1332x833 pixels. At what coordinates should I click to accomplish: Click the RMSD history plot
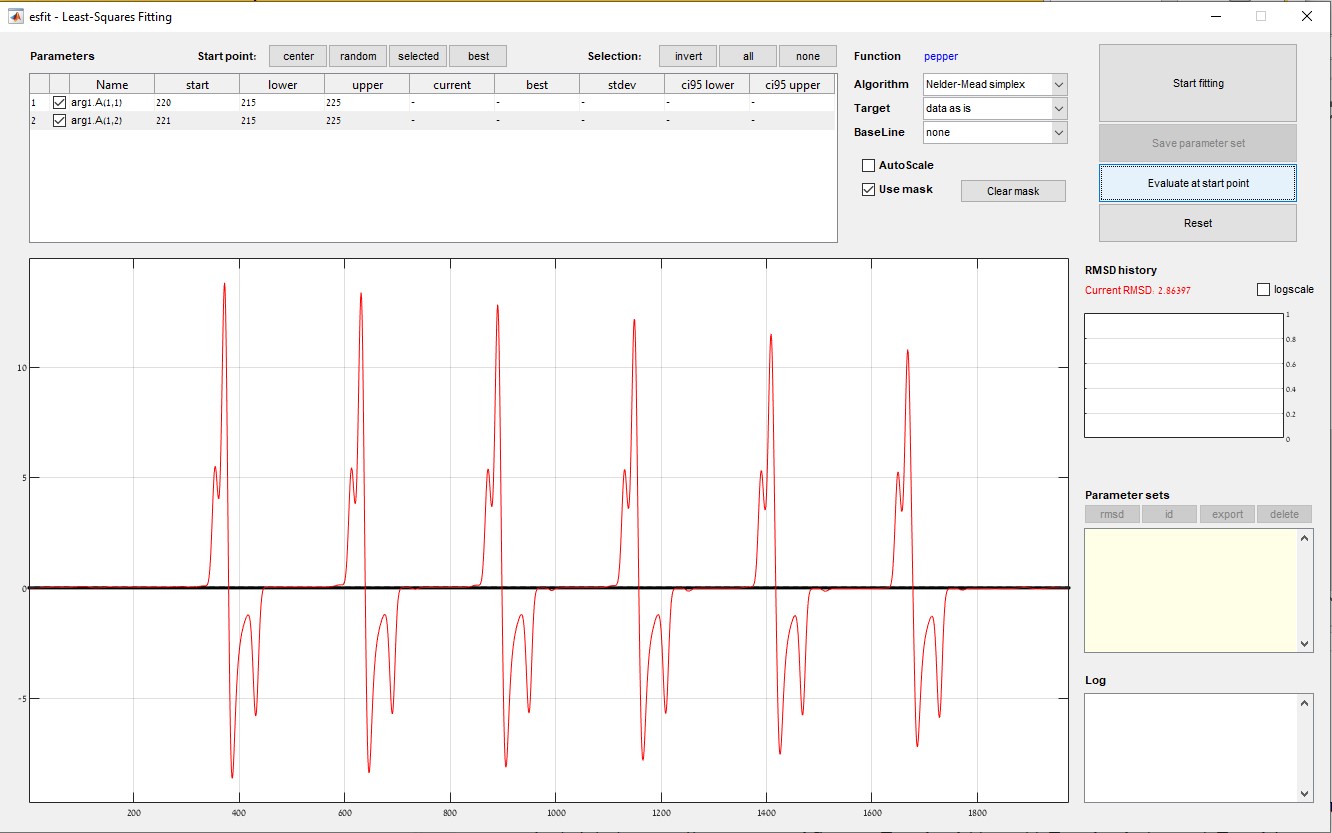pos(1184,376)
